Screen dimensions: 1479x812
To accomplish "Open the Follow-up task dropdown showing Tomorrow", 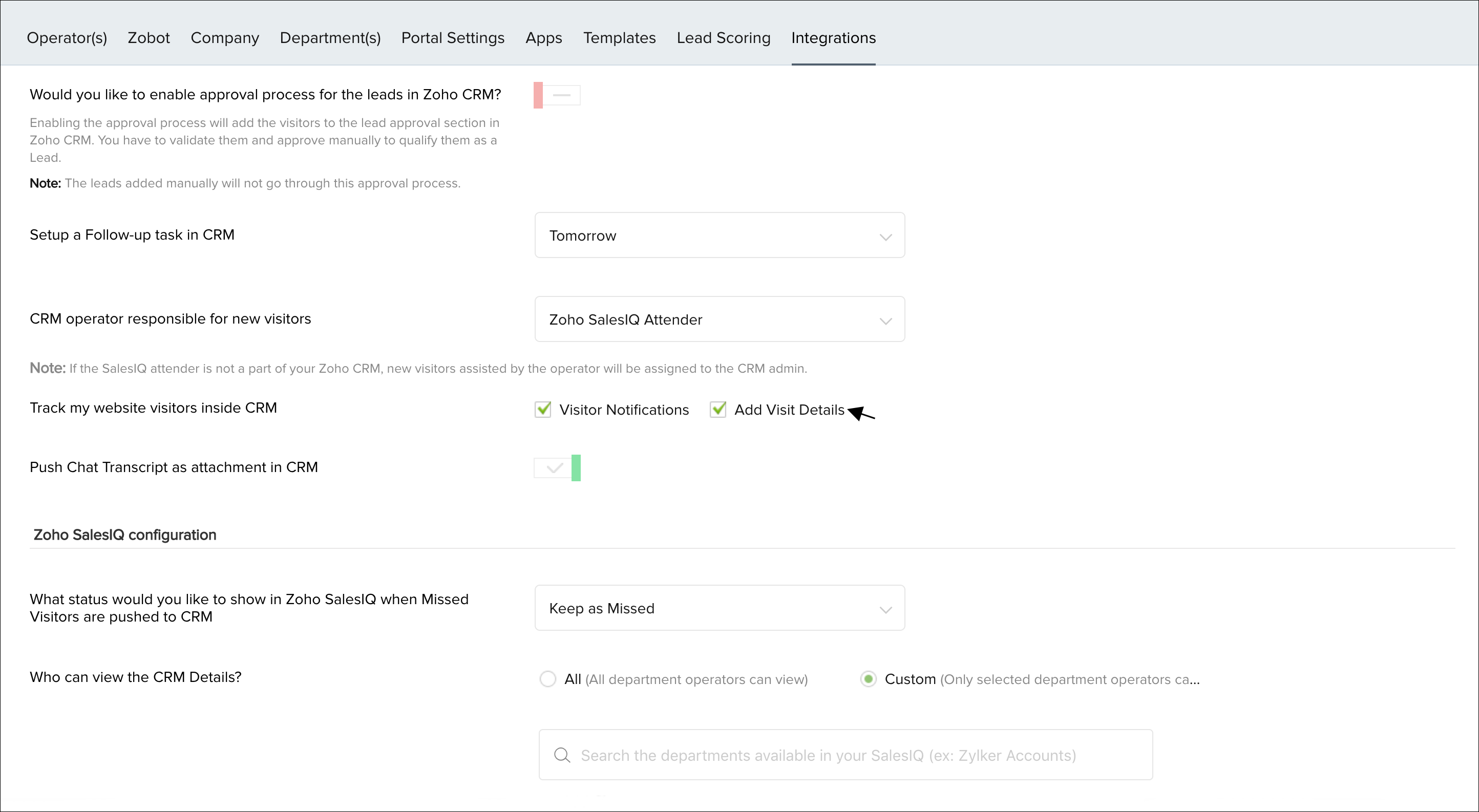I will click(x=720, y=236).
